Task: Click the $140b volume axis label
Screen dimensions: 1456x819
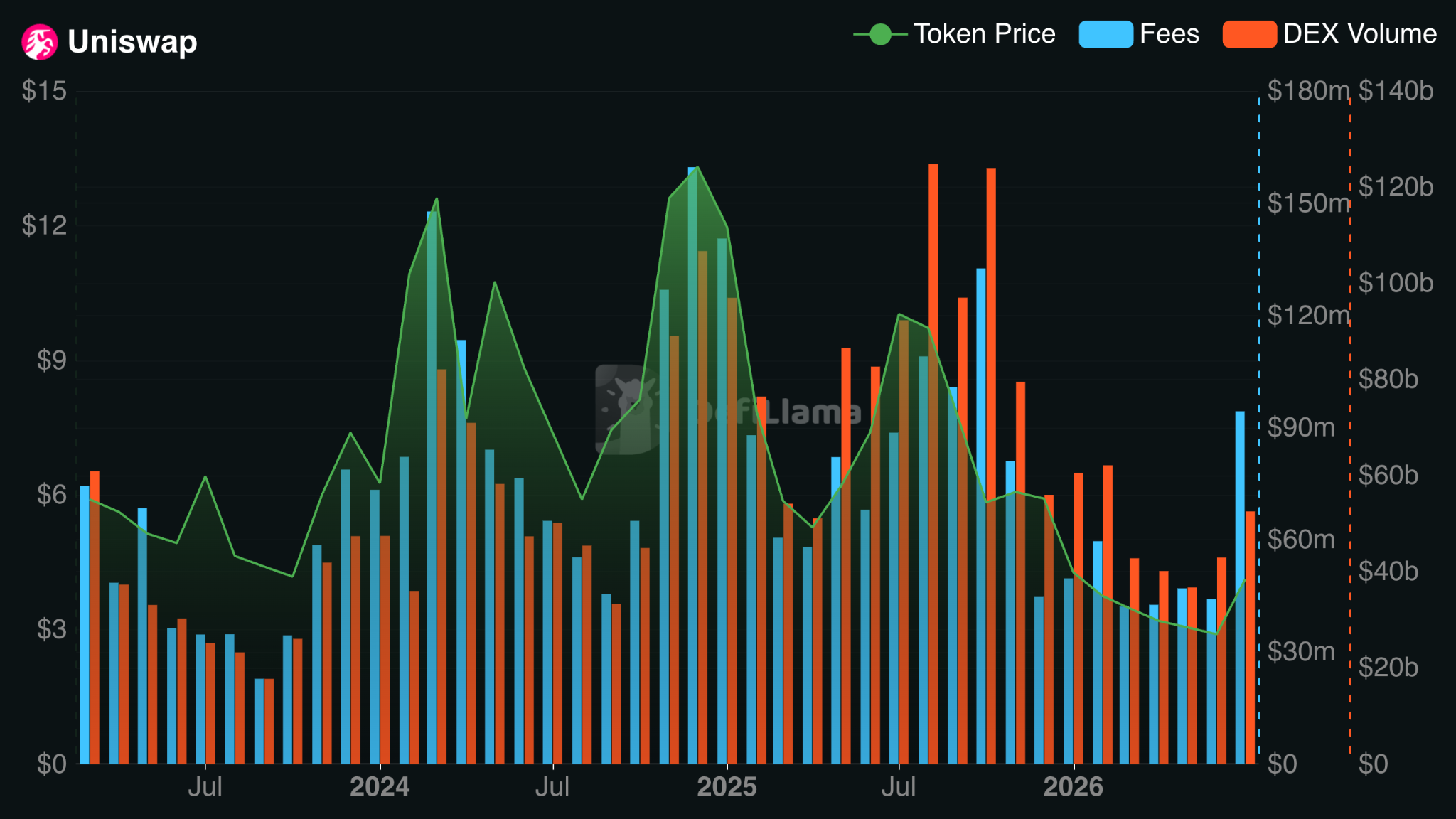Action: 1396,91
